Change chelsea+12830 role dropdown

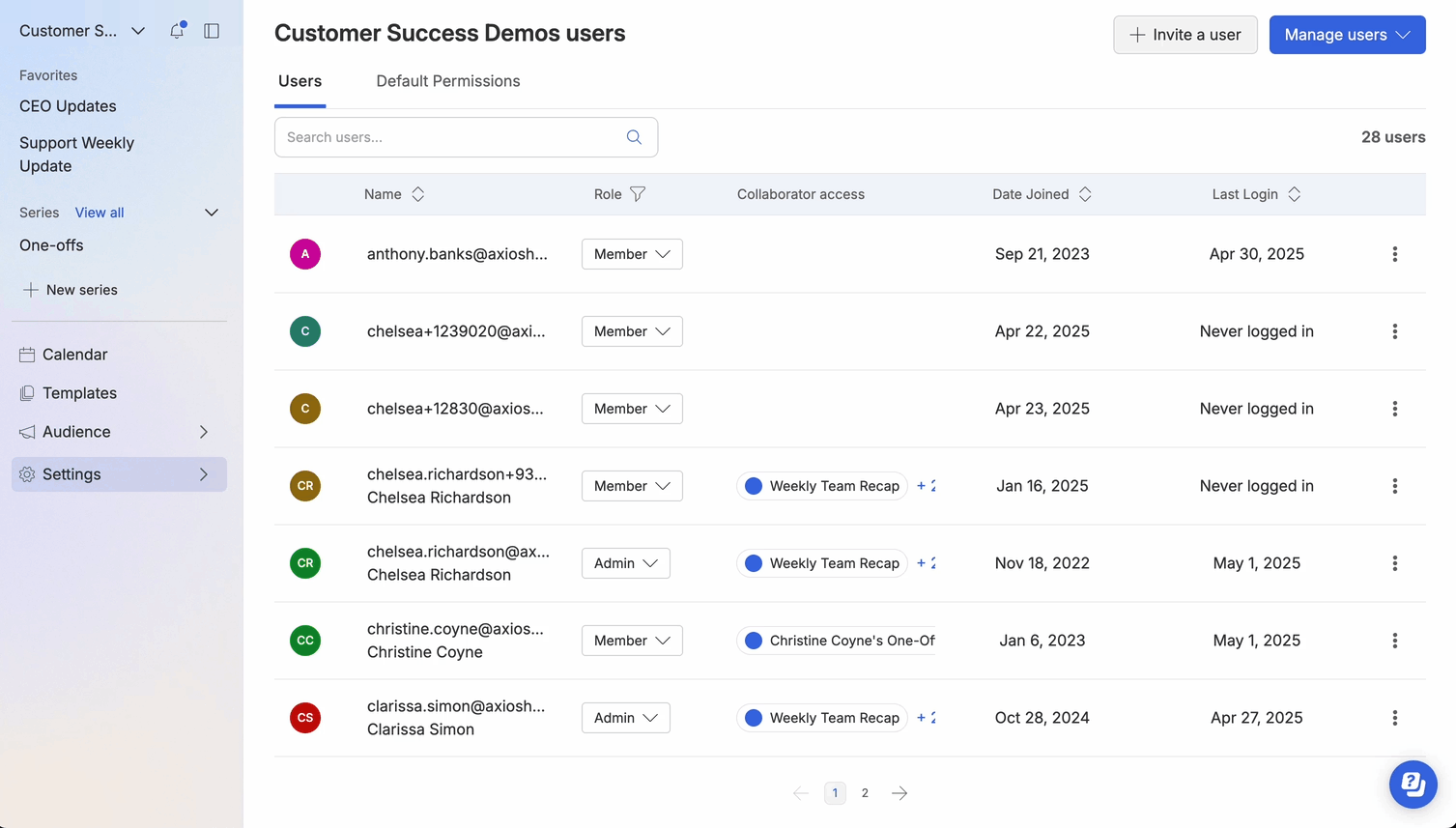[632, 409]
